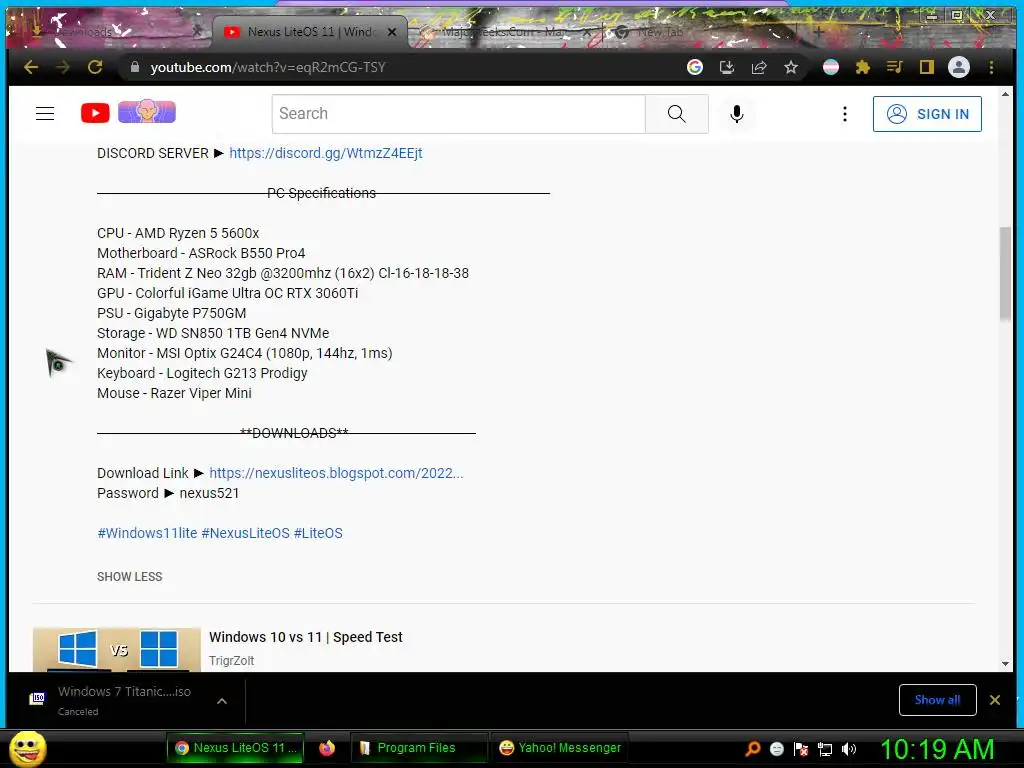
Task: Close the Nexus LiteOS 11 tab
Action: 392,31
